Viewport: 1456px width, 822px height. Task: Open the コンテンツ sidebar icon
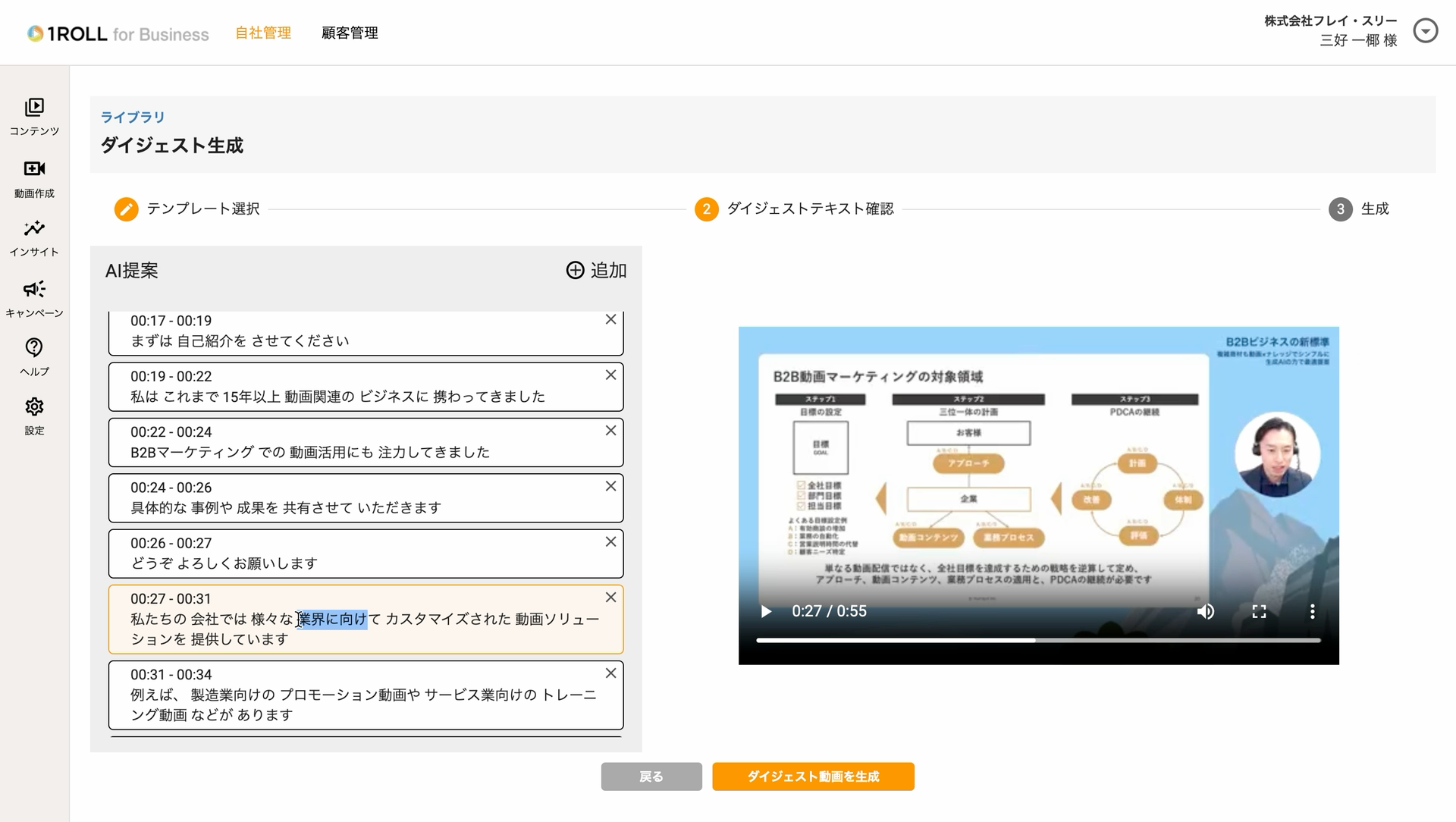pyautogui.click(x=34, y=108)
